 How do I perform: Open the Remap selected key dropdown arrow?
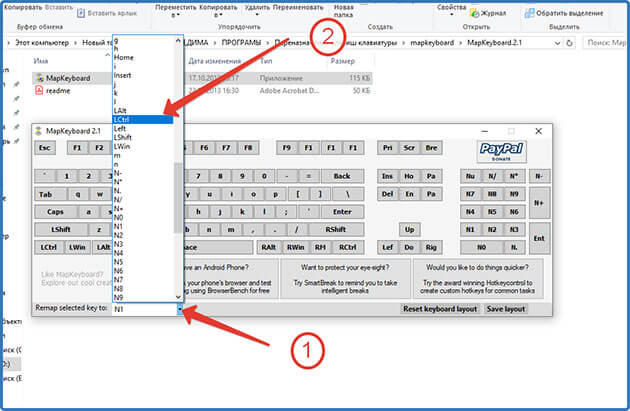180,309
